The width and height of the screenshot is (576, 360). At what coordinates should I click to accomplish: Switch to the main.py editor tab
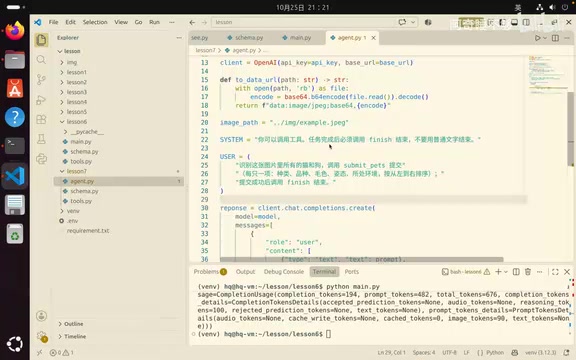(x=297, y=38)
